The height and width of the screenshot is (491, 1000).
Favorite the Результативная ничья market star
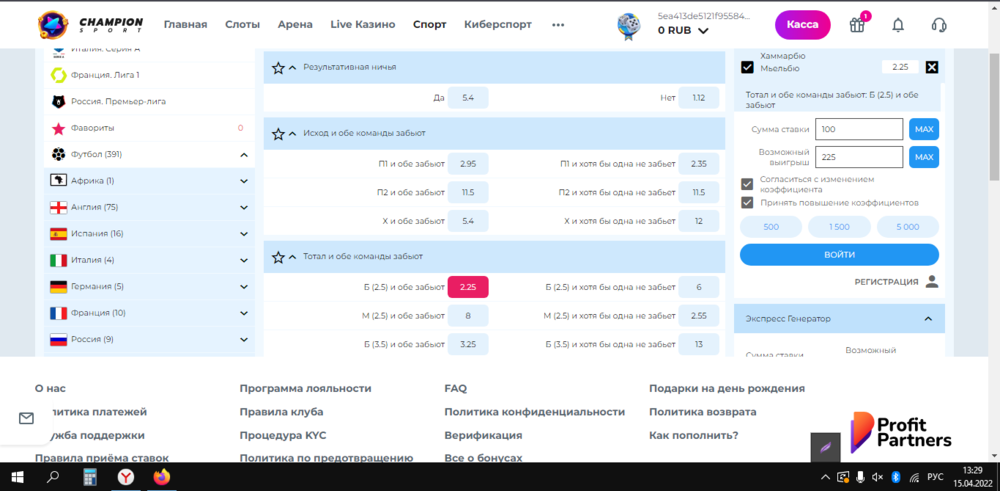click(x=278, y=68)
